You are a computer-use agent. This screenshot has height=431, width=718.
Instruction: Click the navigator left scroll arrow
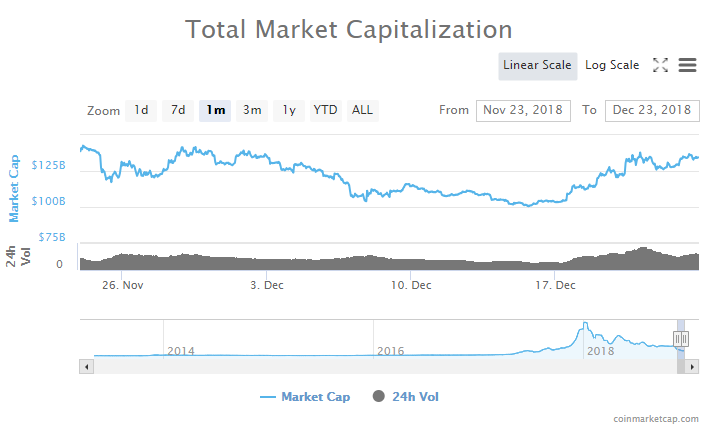tap(86, 367)
